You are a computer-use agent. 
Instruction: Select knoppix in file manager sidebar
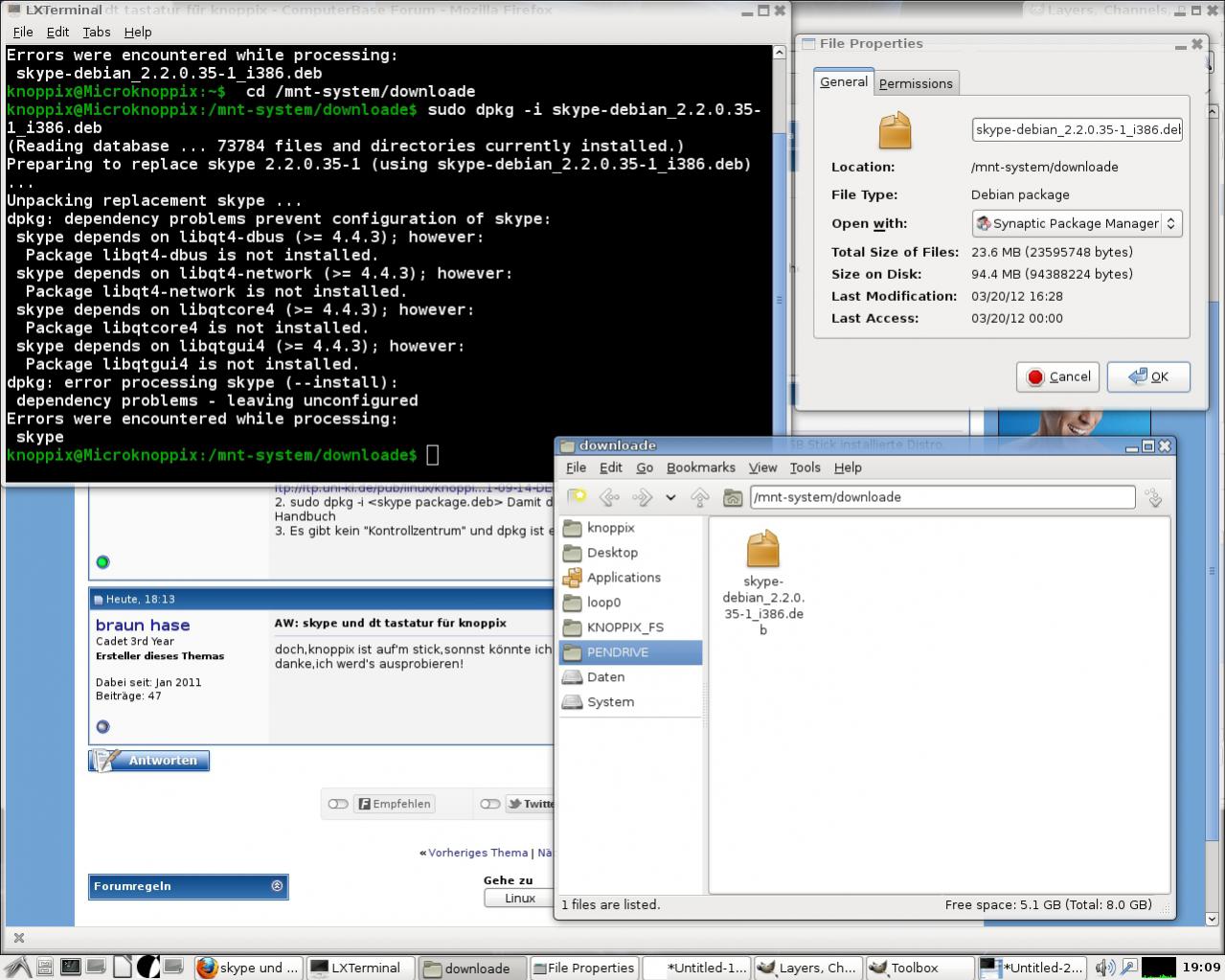[630, 528]
